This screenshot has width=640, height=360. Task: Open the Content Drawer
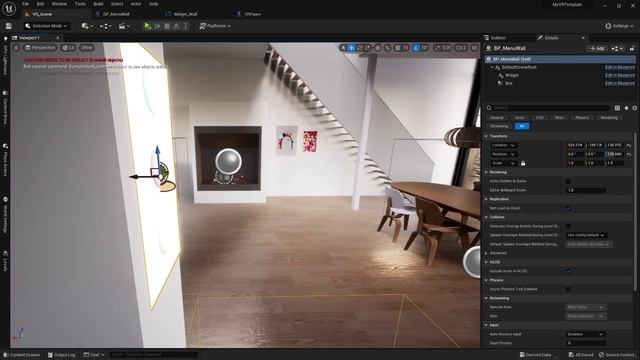click(22, 355)
